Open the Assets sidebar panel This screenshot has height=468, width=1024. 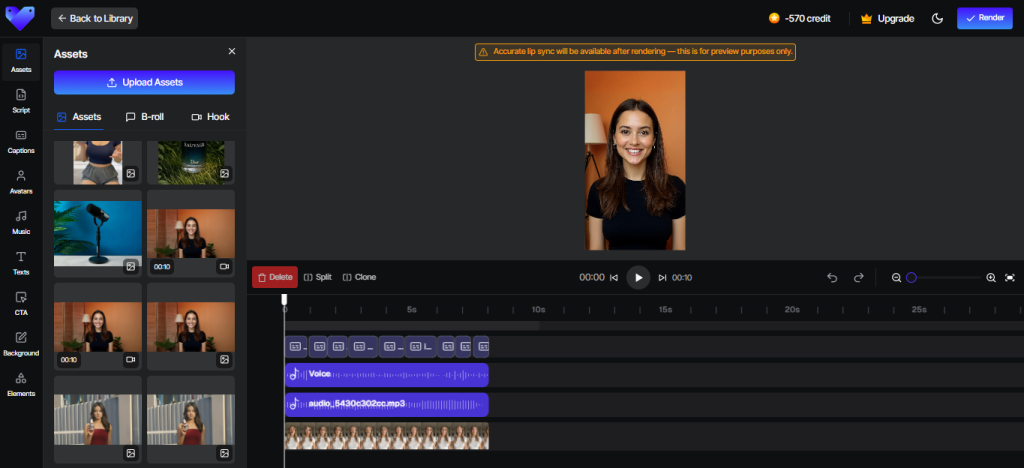21,61
